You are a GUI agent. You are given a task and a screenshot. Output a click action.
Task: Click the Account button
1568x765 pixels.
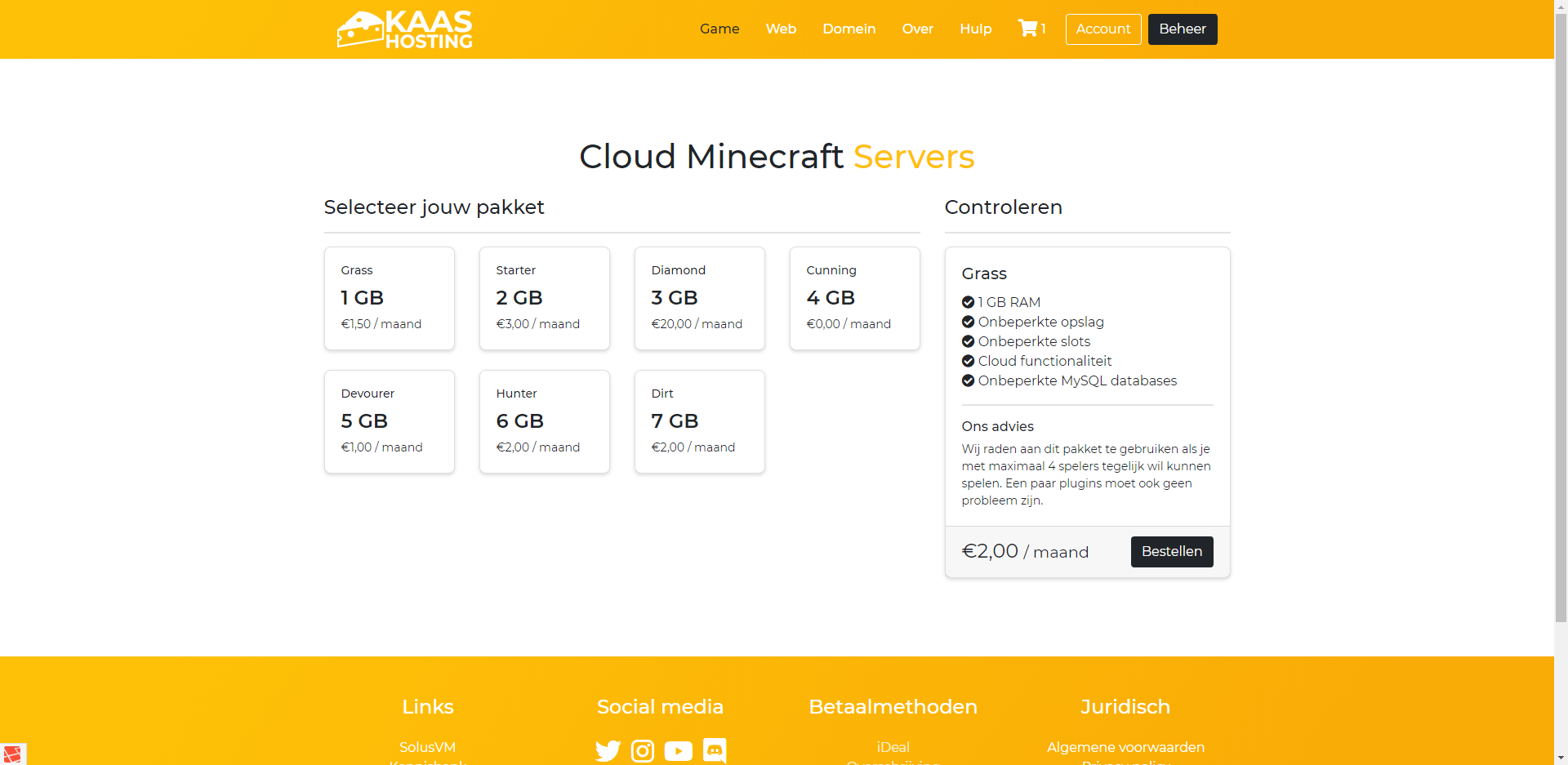click(1102, 29)
